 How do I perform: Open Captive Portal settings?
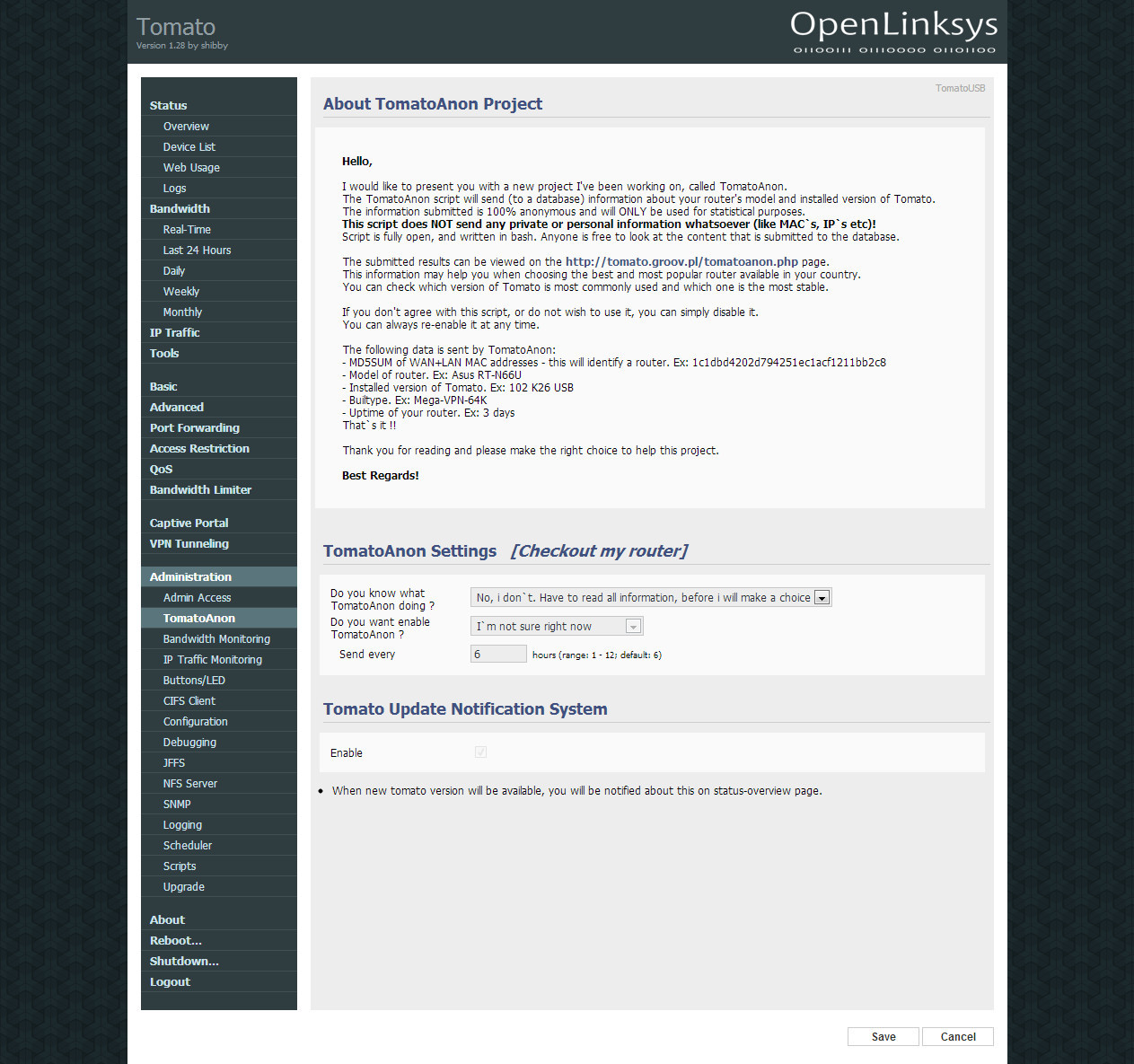(x=218, y=523)
